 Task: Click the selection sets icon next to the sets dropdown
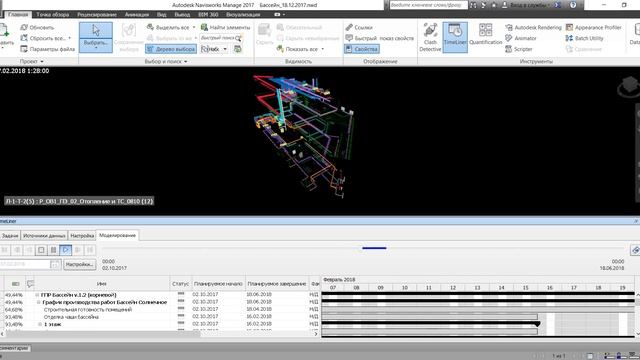pos(238,49)
